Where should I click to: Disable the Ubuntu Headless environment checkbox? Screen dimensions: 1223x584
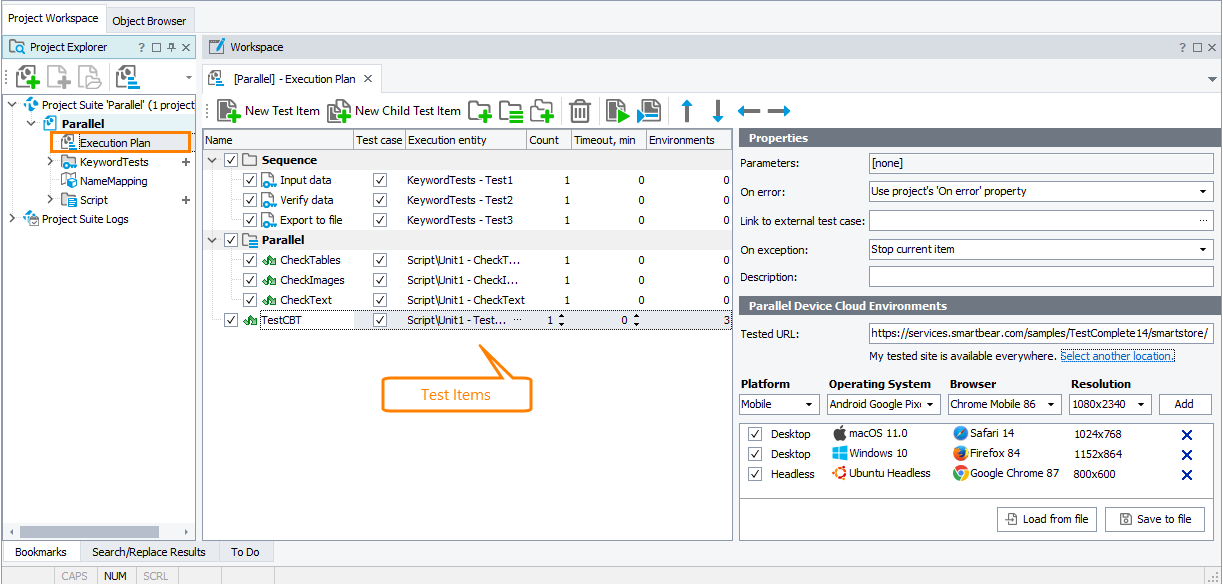[x=755, y=474]
